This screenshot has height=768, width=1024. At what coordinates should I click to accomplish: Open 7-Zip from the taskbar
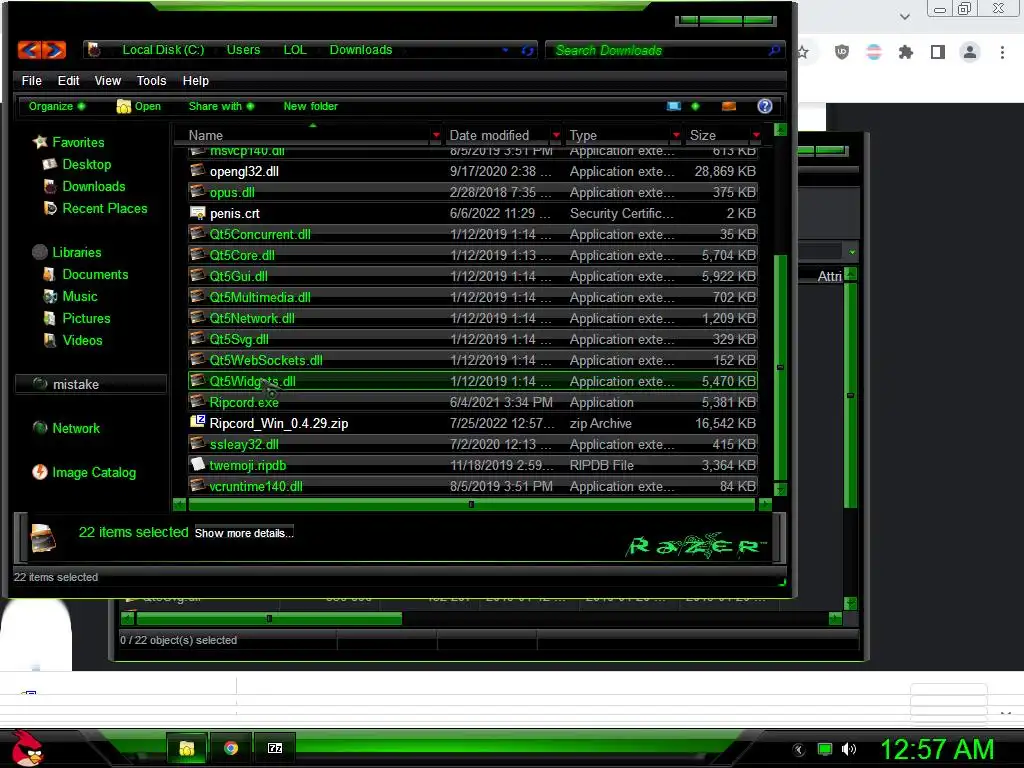(x=275, y=748)
